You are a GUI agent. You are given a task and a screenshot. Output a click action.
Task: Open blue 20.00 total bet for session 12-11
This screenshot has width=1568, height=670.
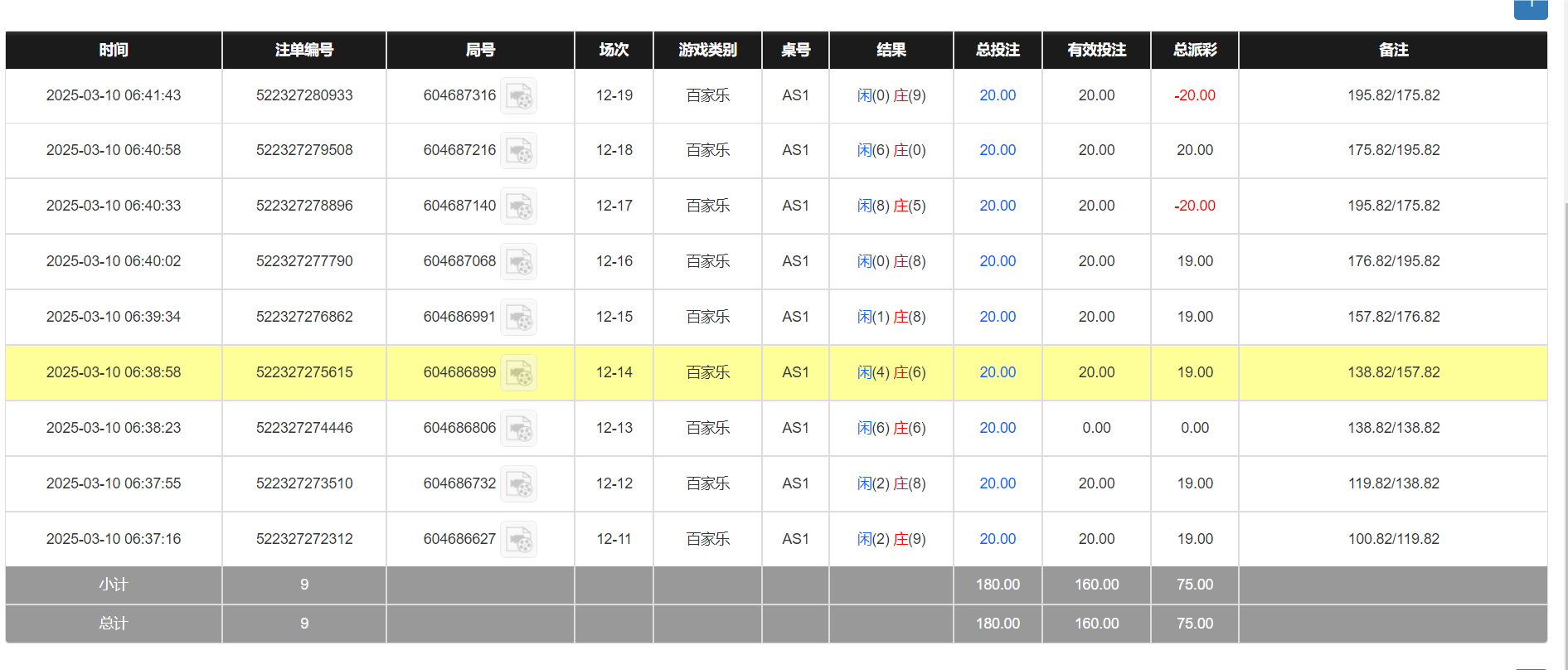click(998, 539)
